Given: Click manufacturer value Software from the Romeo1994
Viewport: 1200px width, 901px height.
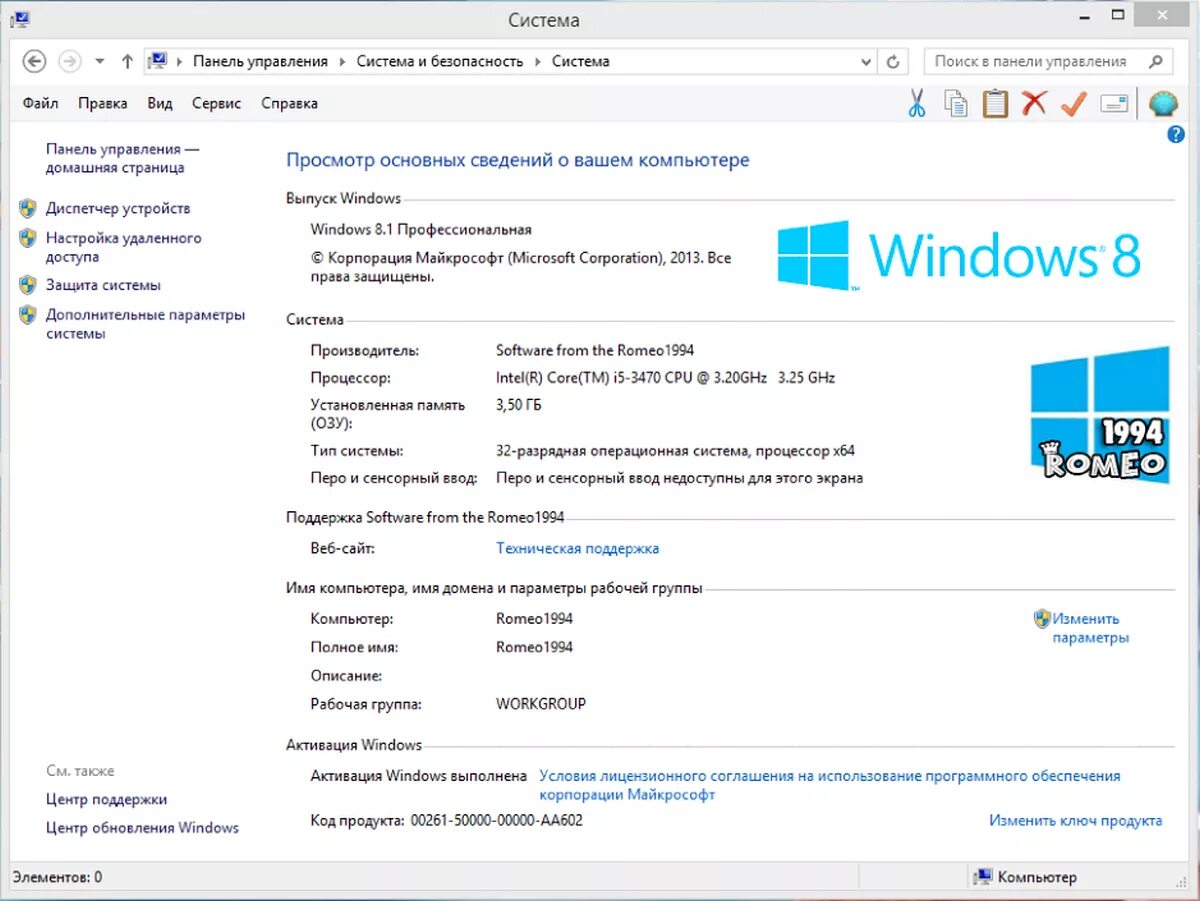Looking at the screenshot, I should (595, 350).
